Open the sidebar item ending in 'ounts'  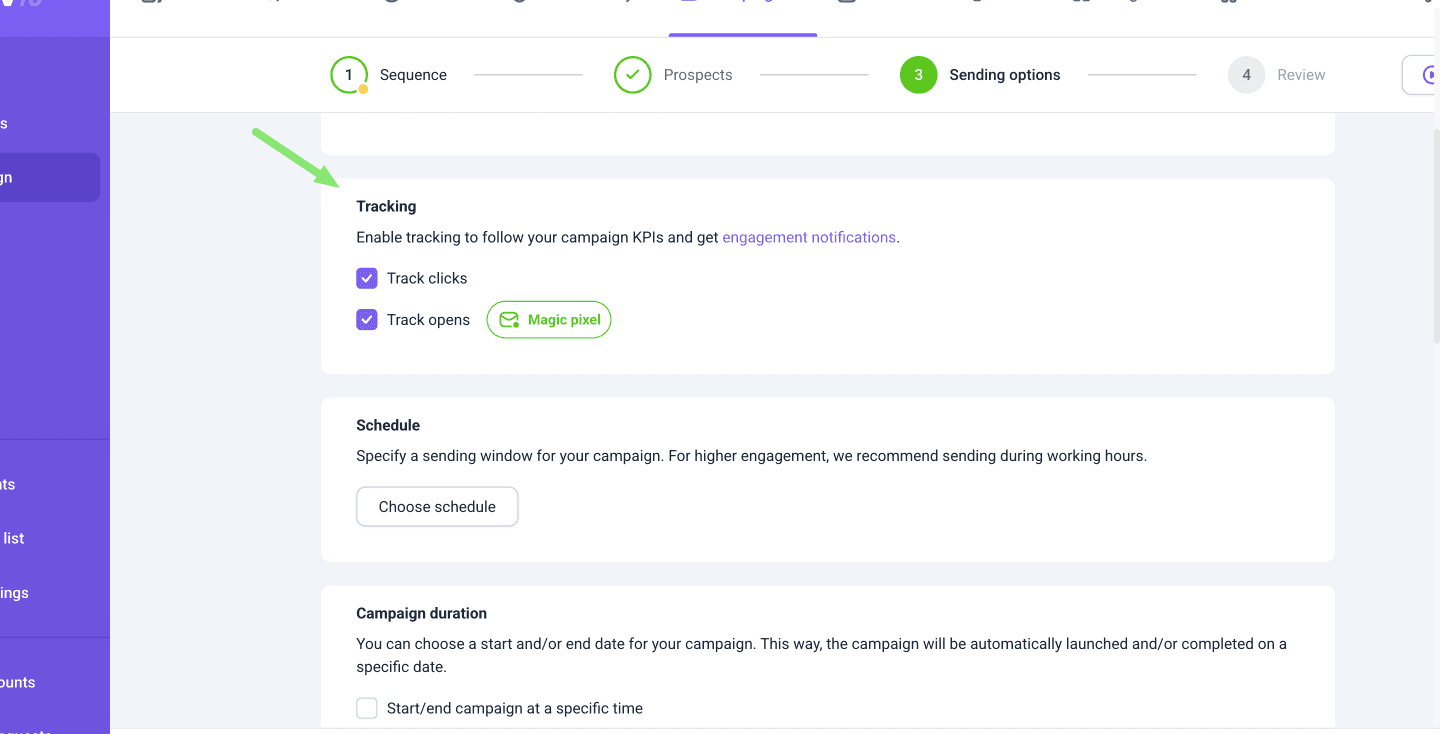pyautogui.click(x=18, y=682)
